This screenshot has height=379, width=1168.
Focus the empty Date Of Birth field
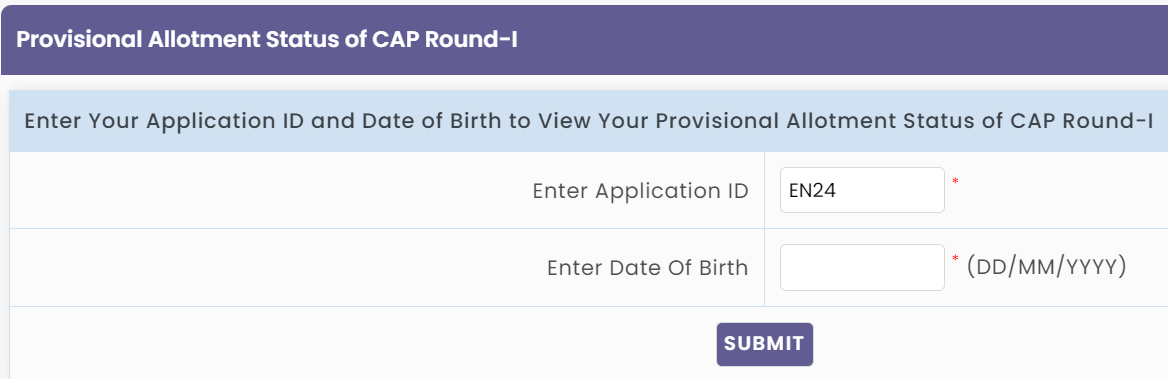point(862,267)
